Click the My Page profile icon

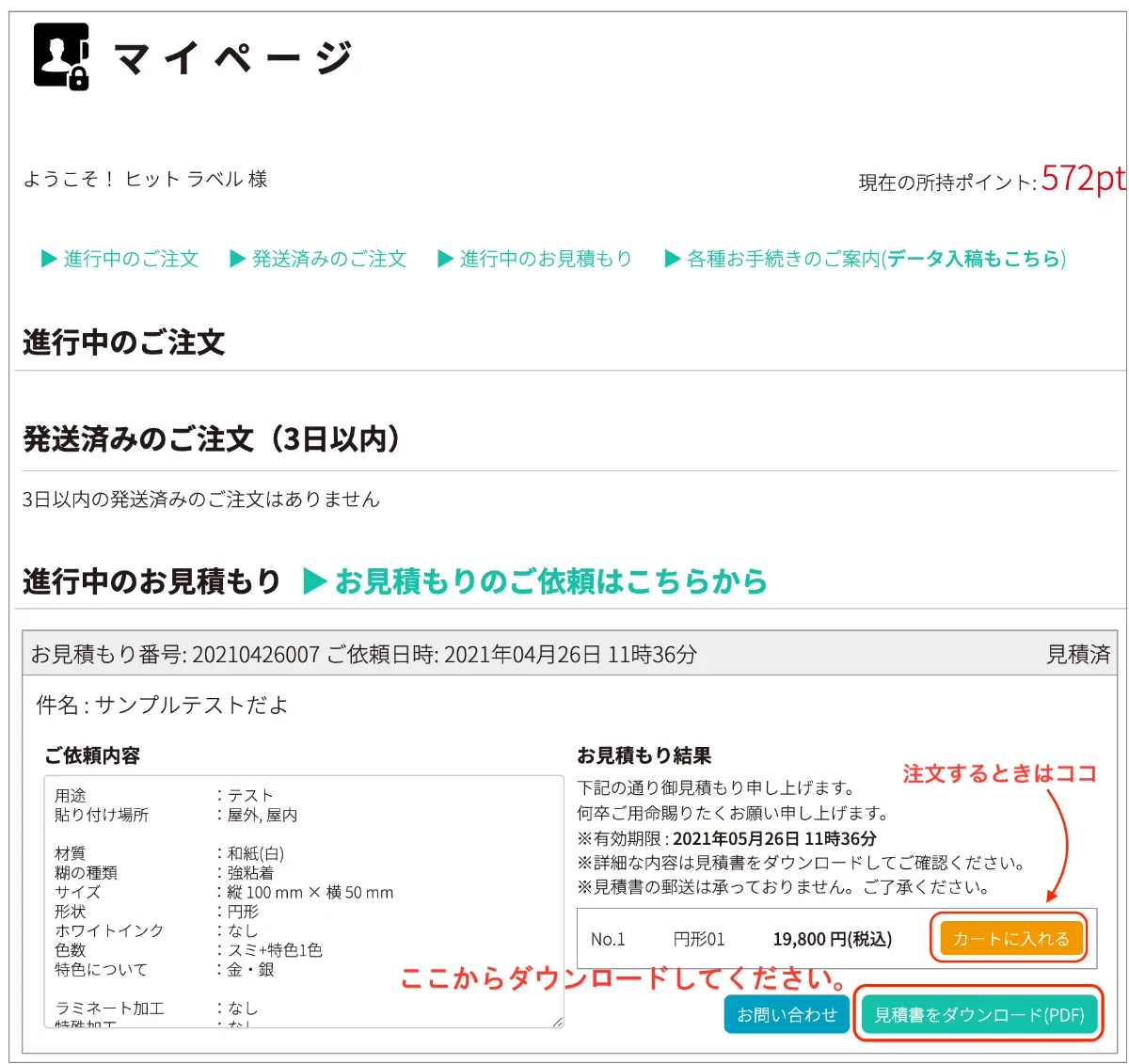[x=58, y=56]
